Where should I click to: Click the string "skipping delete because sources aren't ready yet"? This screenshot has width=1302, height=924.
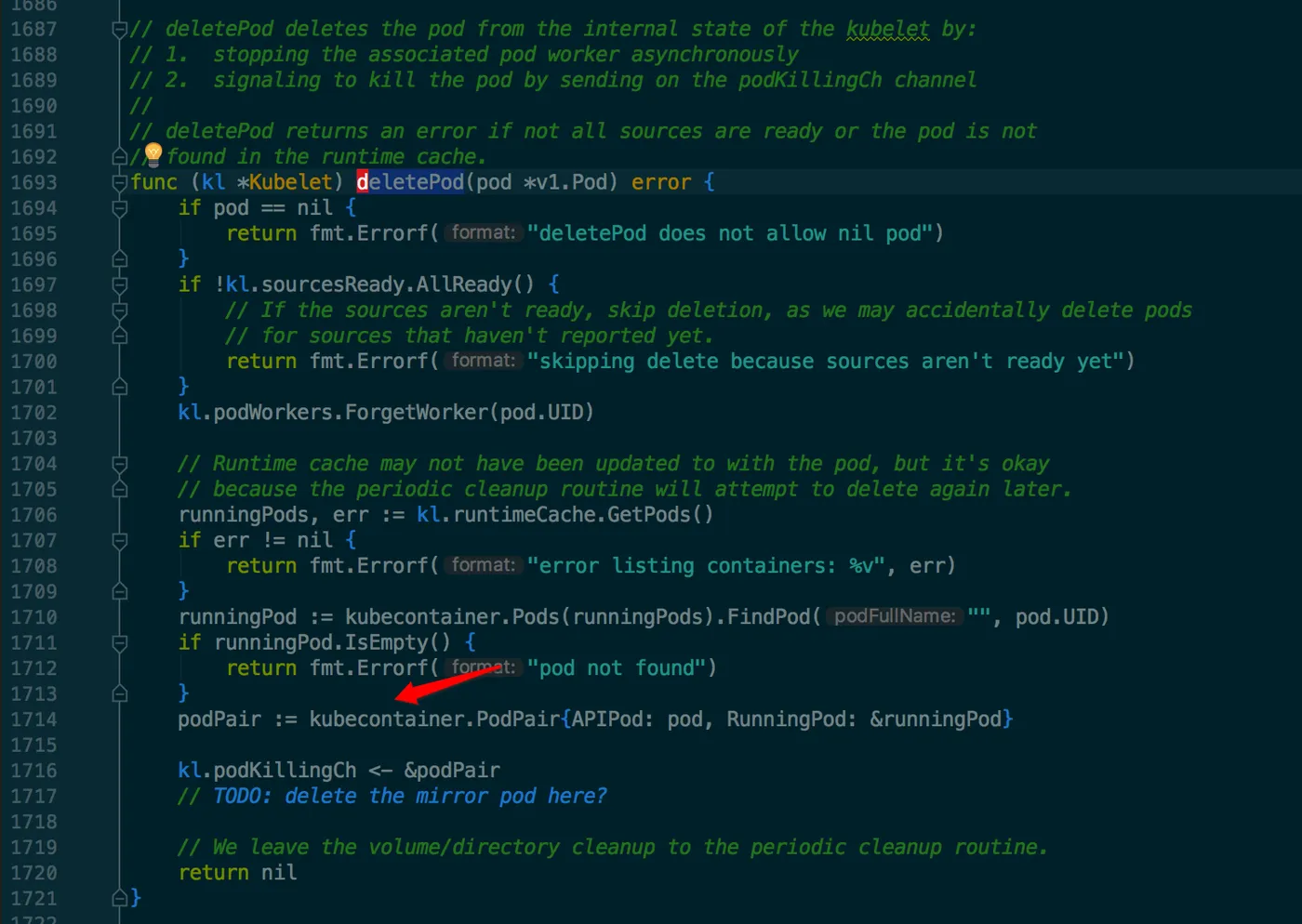click(826, 361)
